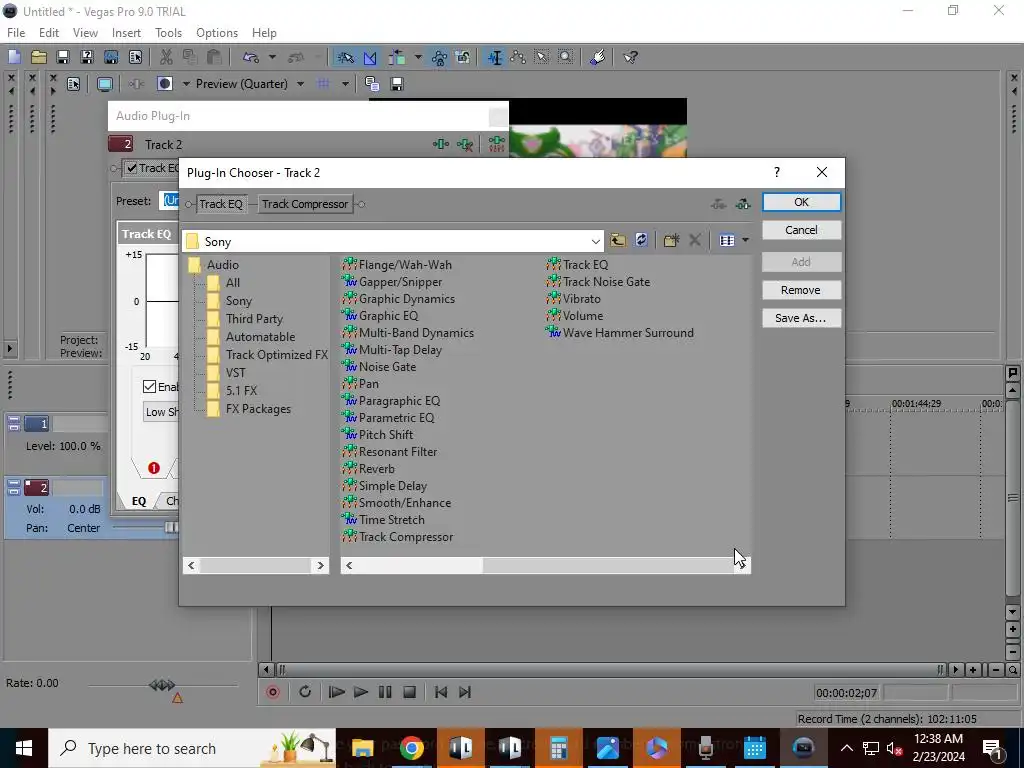This screenshot has width=1024, height=768.
Task: Open Split Screen View dropdown arrow
Action: 186,84
